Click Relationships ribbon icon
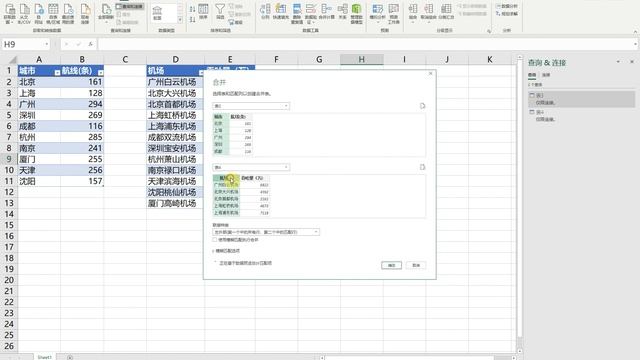The width and height of the screenshot is (640, 360). [x=343, y=12]
